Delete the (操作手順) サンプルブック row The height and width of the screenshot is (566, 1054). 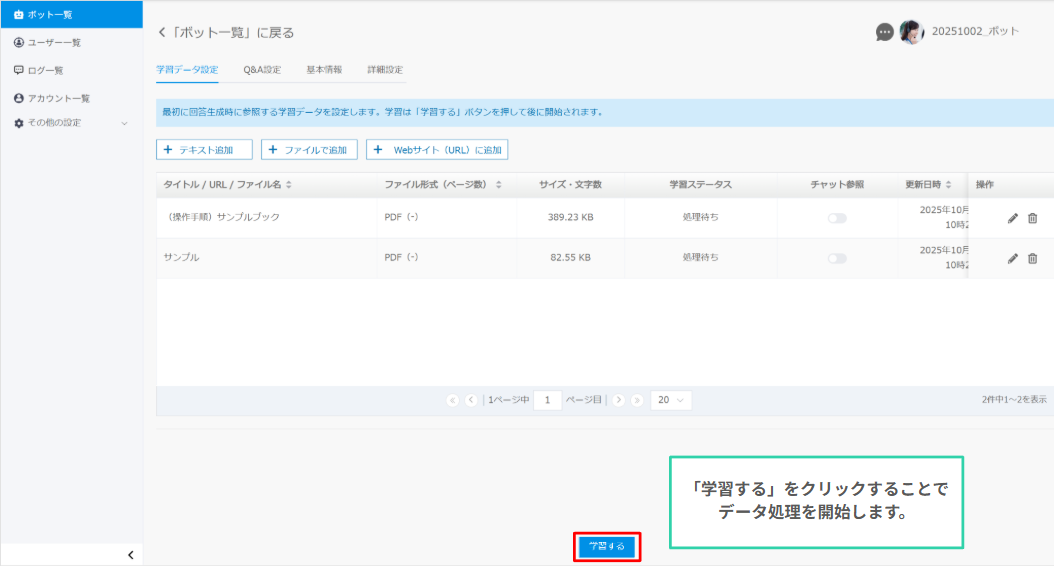tap(1033, 218)
